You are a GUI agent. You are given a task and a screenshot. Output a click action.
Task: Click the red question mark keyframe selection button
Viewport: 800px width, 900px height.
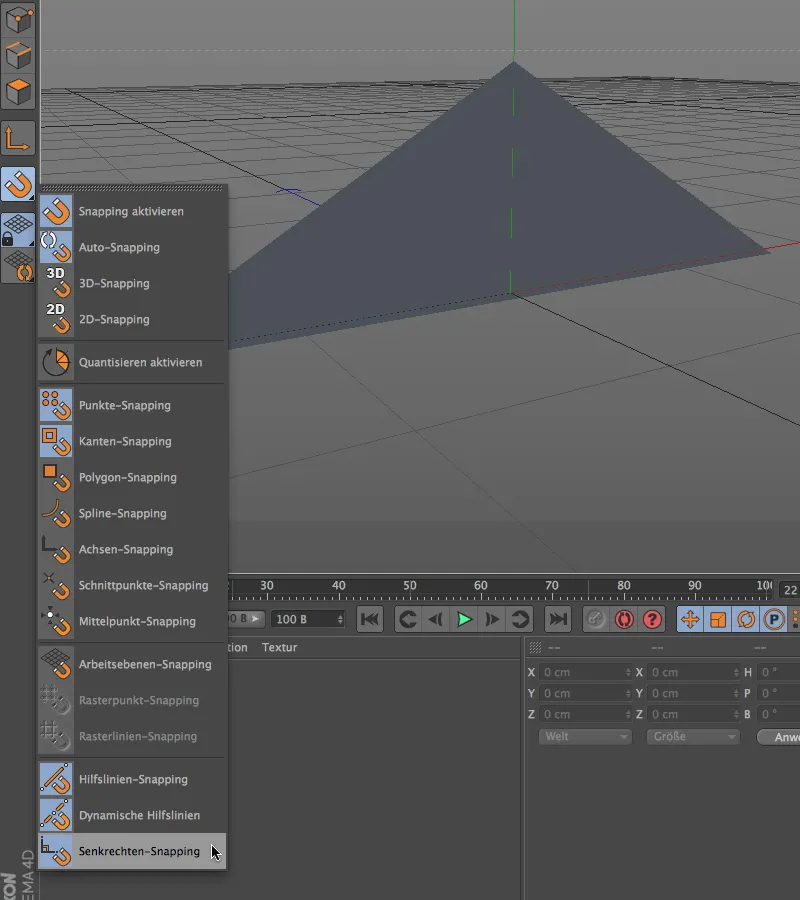click(x=652, y=619)
